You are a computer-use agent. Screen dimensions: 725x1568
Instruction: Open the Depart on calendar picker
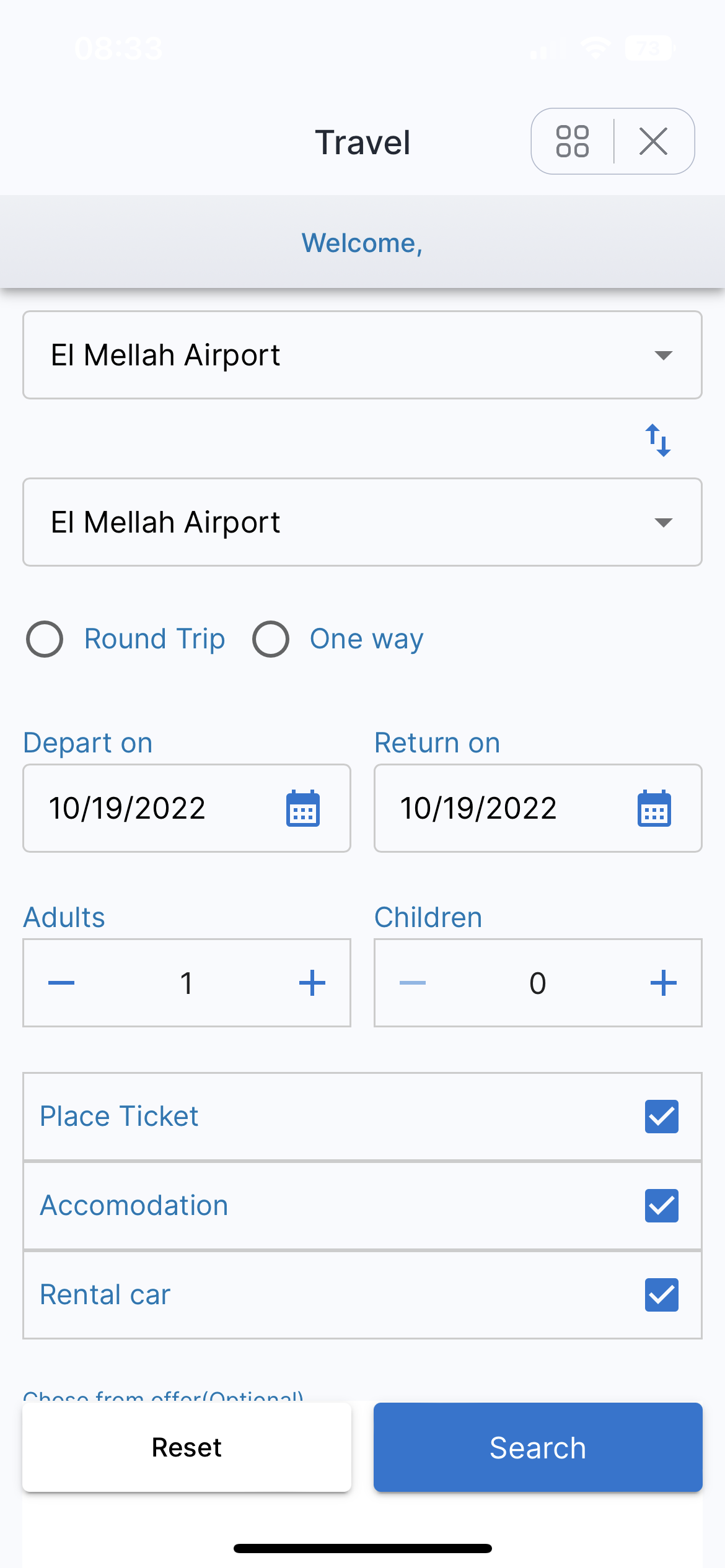303,808
